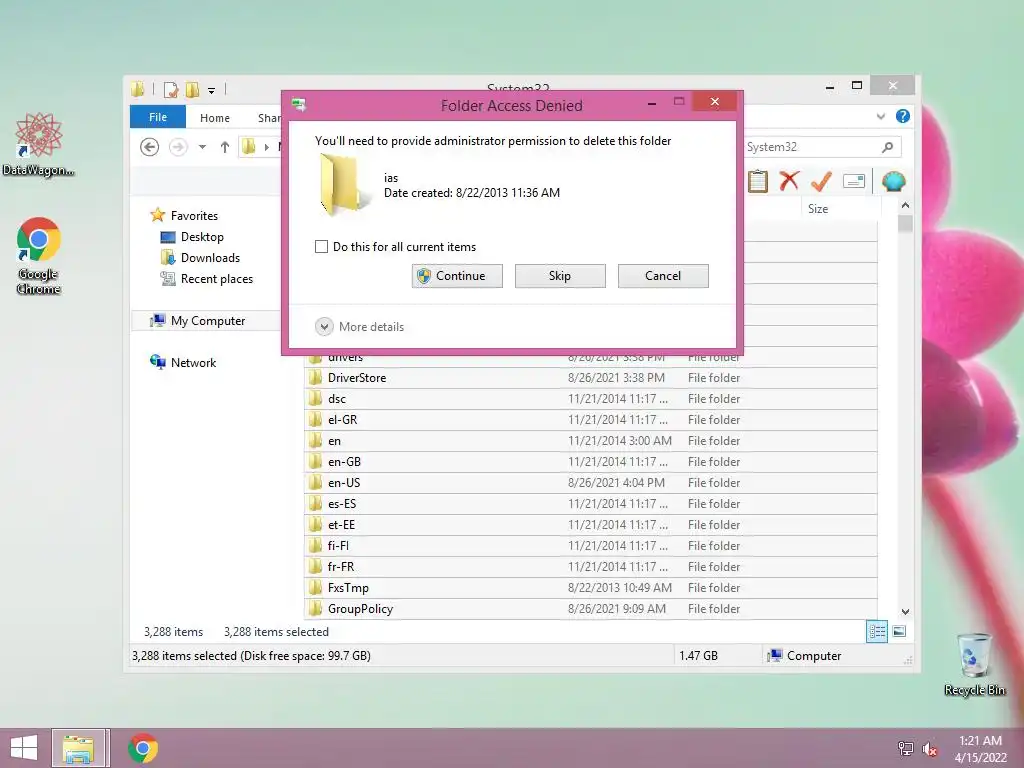This screenshot has width=1024, height=768.
Task: Click the Windows Start button
Action: coord(24,748)
